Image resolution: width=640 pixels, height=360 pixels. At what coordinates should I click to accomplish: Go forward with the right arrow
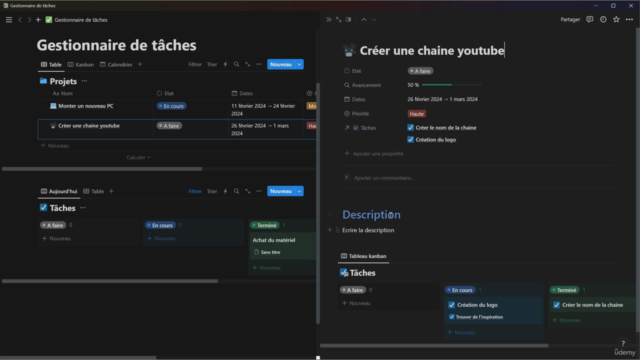click(x=29, y=20)
